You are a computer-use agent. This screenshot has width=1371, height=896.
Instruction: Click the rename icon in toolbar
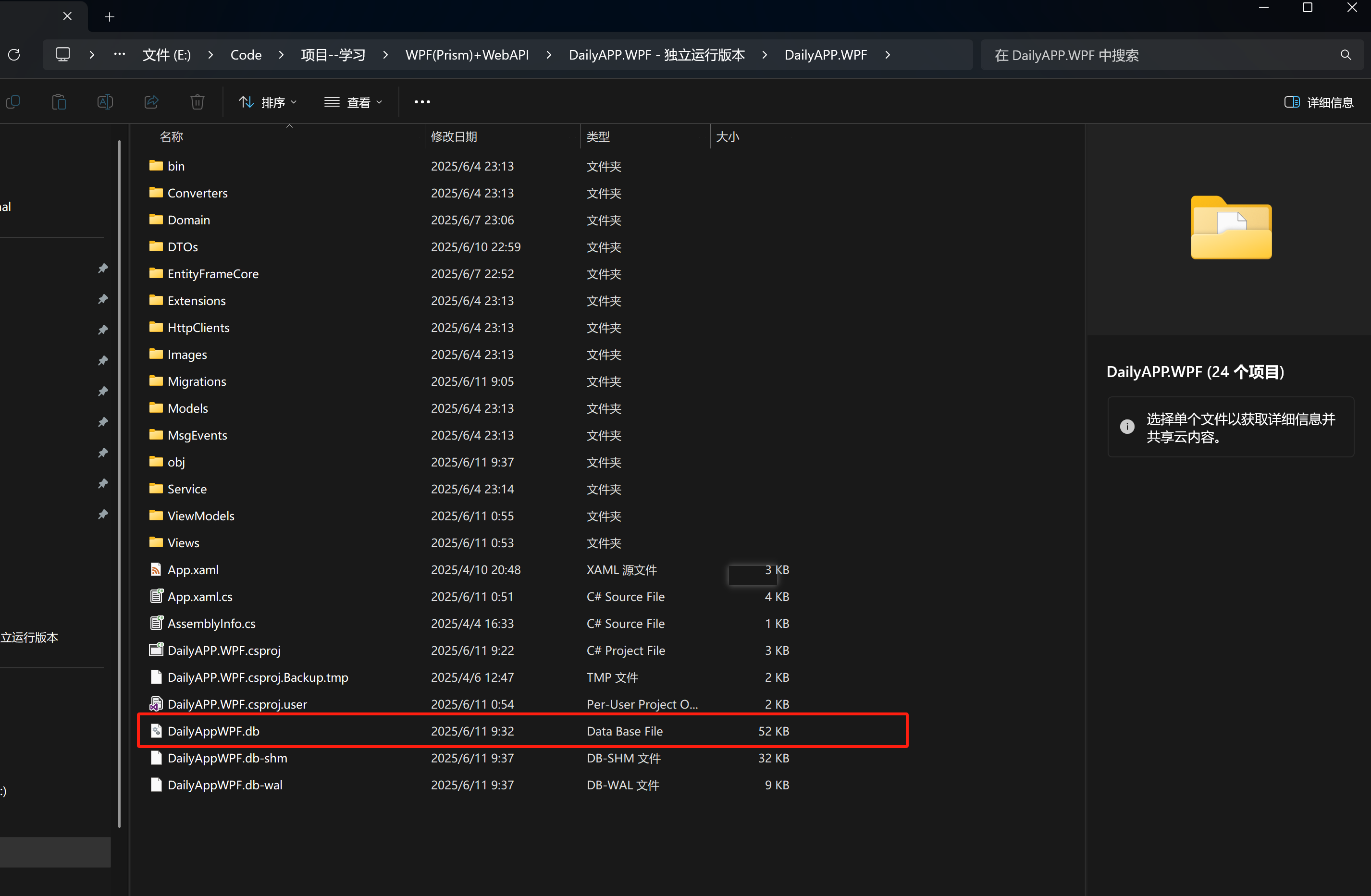pyautogui.click(x=105, y=102)
